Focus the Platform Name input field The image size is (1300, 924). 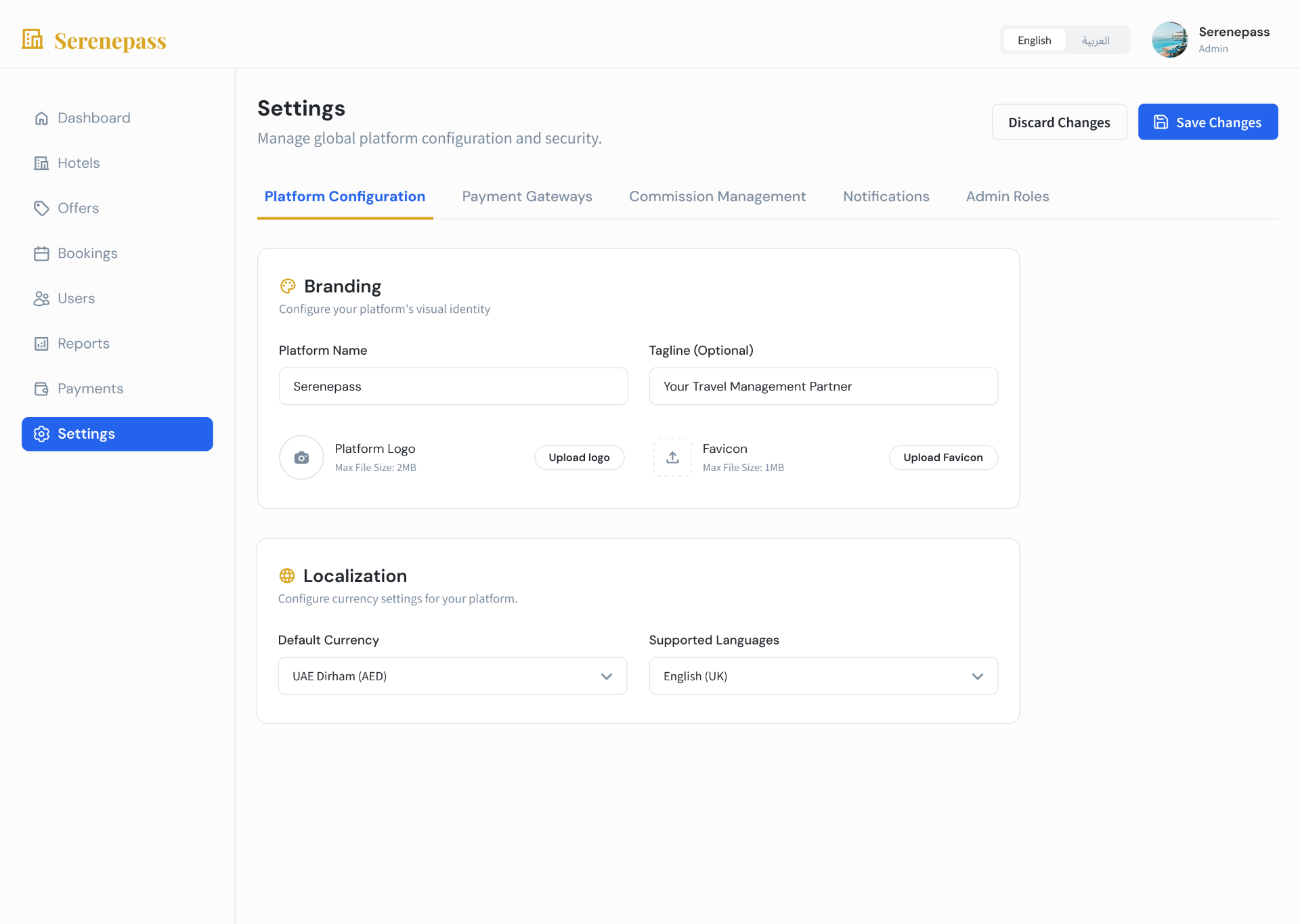tap(453, 387)
